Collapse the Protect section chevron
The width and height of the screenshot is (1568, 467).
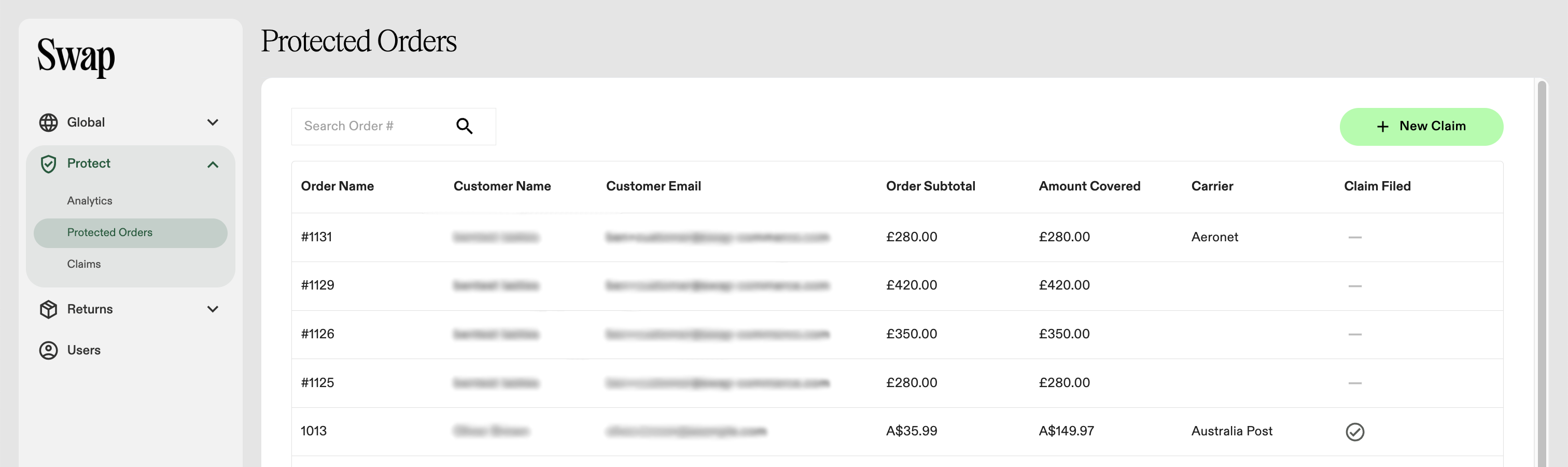tap(213, 164)
